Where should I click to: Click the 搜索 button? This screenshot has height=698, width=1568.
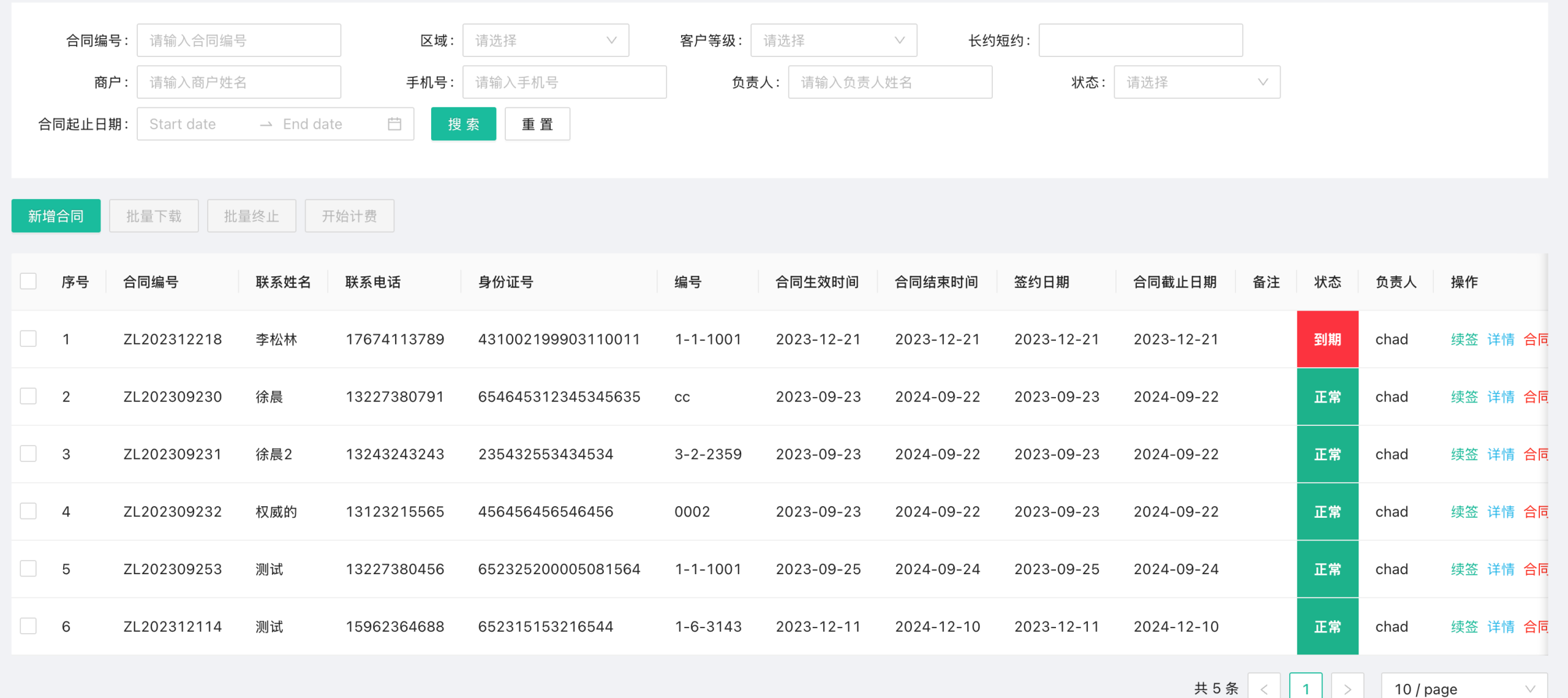pyautogui.click(x=464, y=124)
